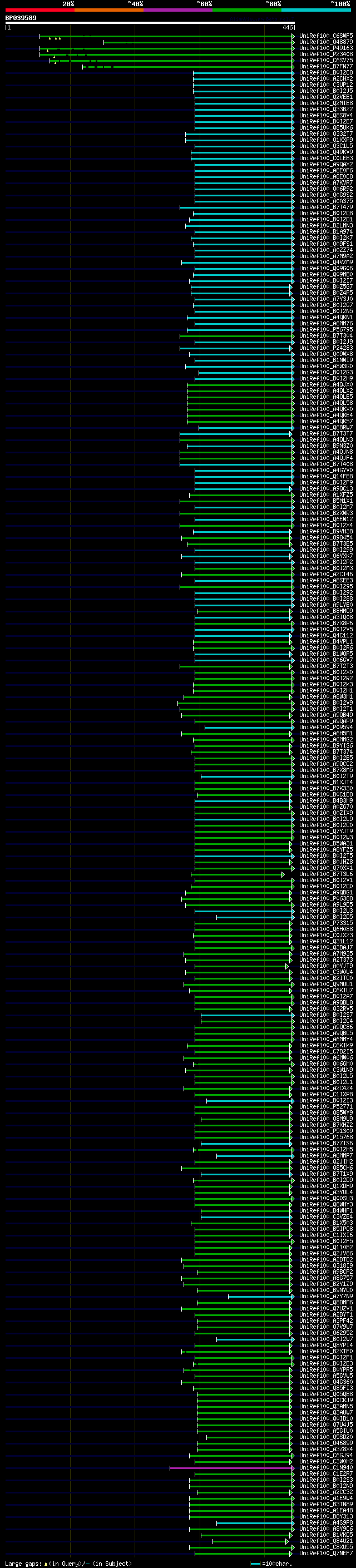The image size is (356, 1568).
Task: Choose entry UniRef100_Q3C1L5
Action: pos(326,146)
